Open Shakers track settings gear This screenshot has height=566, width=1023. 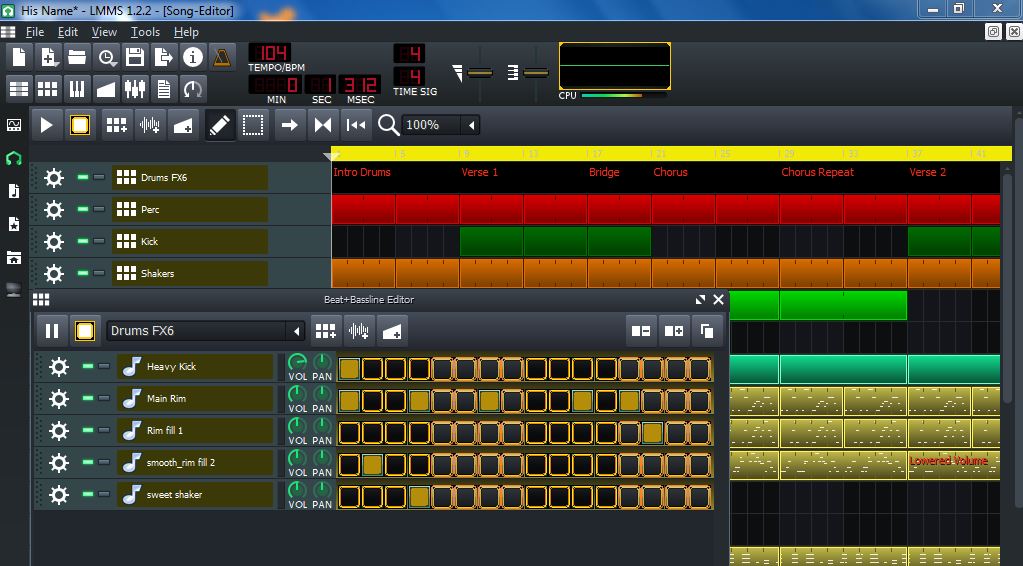[53, 273]
